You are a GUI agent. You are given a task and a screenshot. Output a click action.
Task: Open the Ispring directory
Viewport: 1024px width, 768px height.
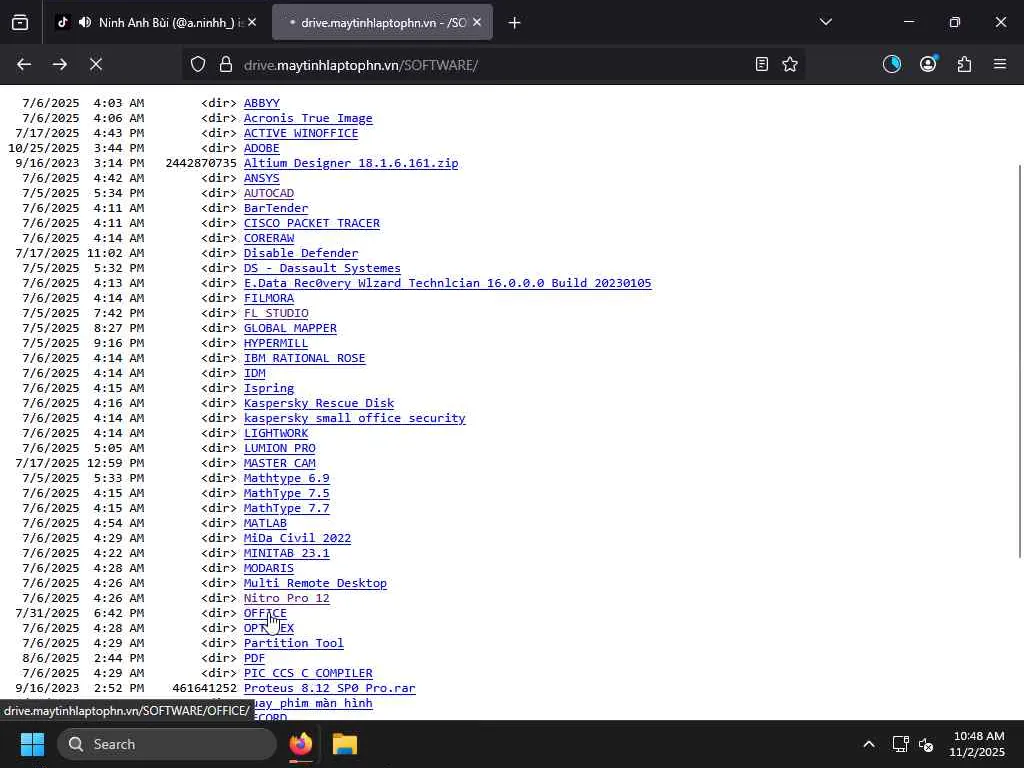268,389
